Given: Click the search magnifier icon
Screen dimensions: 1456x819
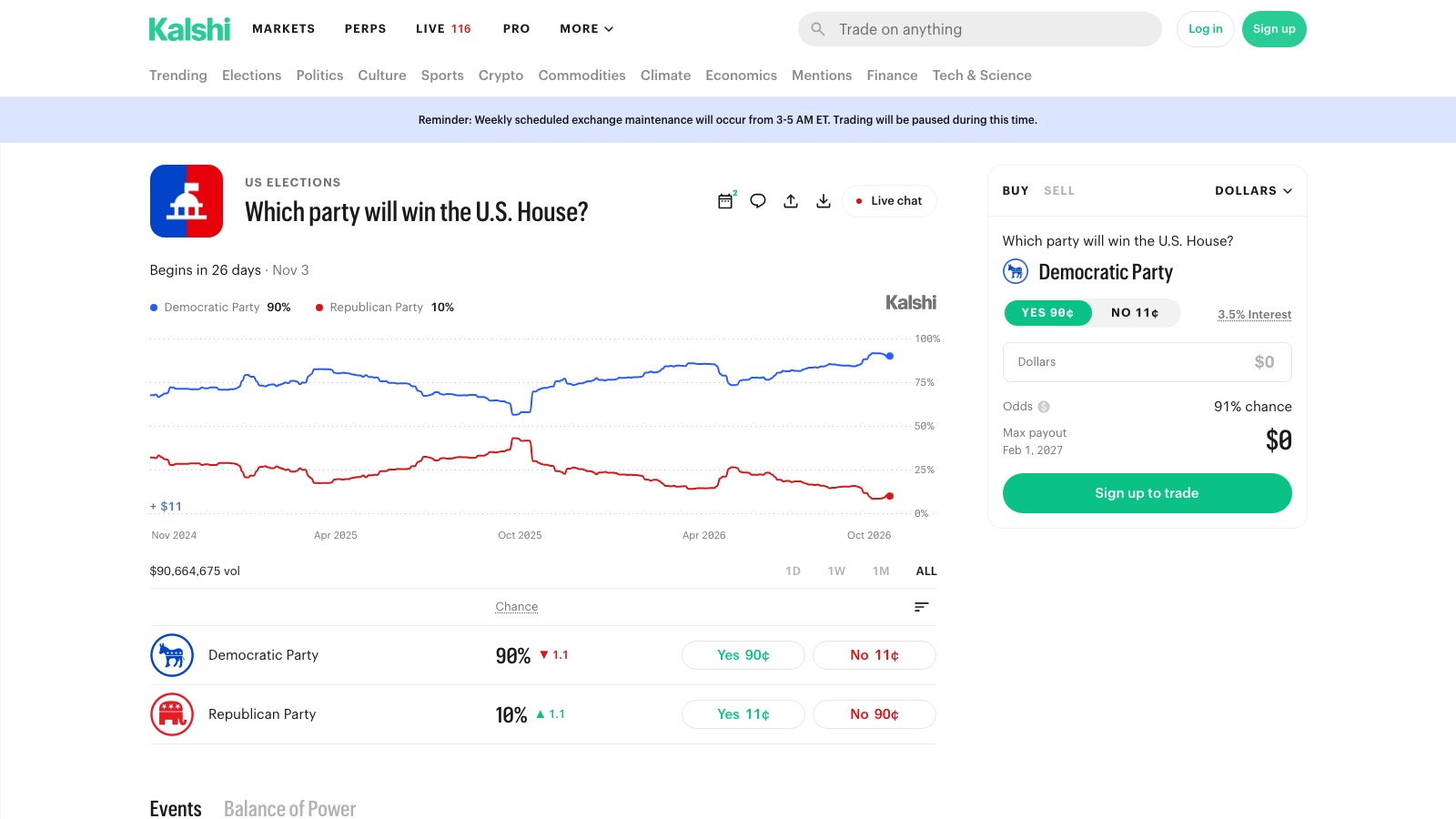Looking at the screenshot, I should (818, 29).
